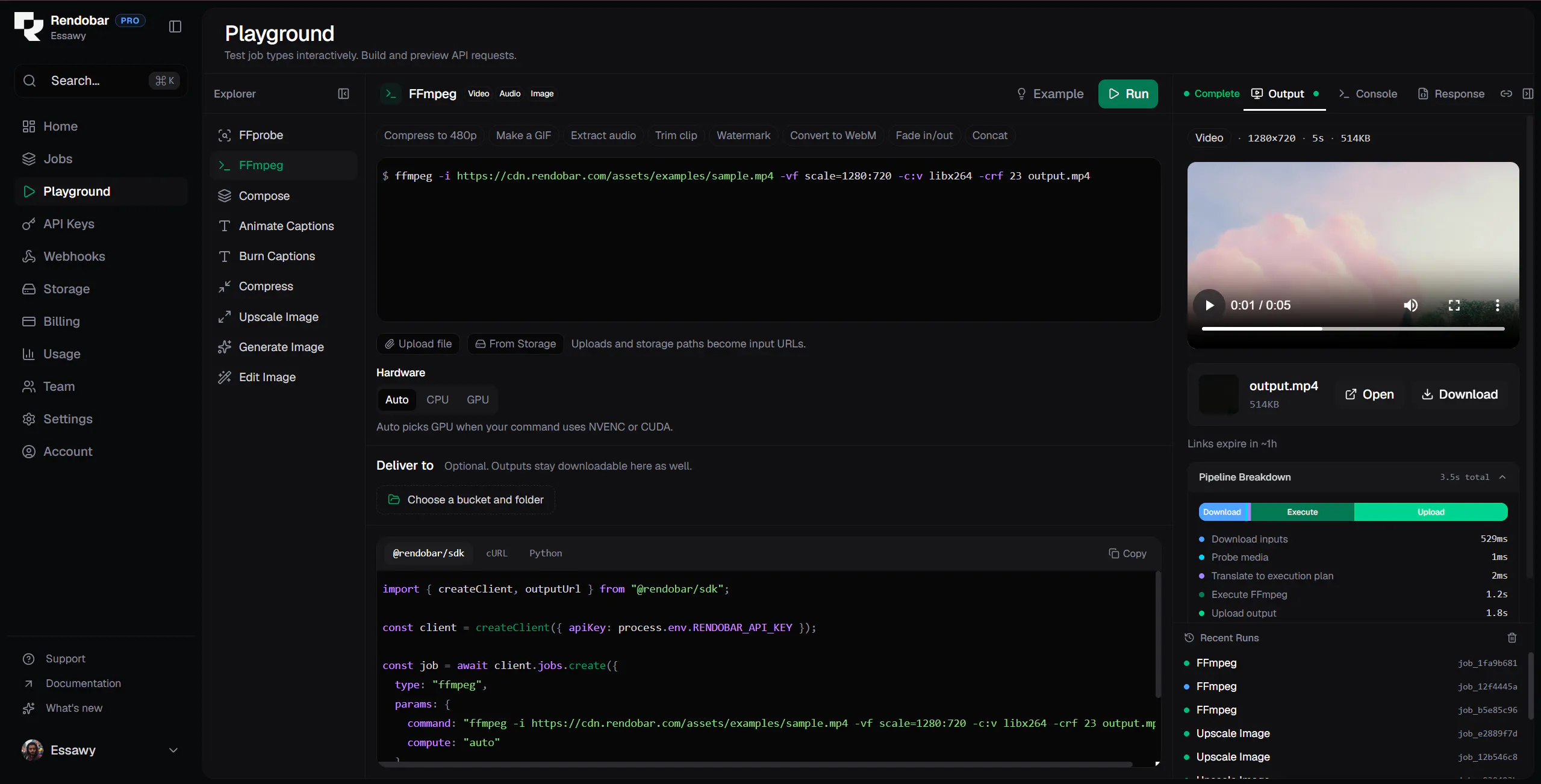Show the cURL code tab

pos(497,553)
